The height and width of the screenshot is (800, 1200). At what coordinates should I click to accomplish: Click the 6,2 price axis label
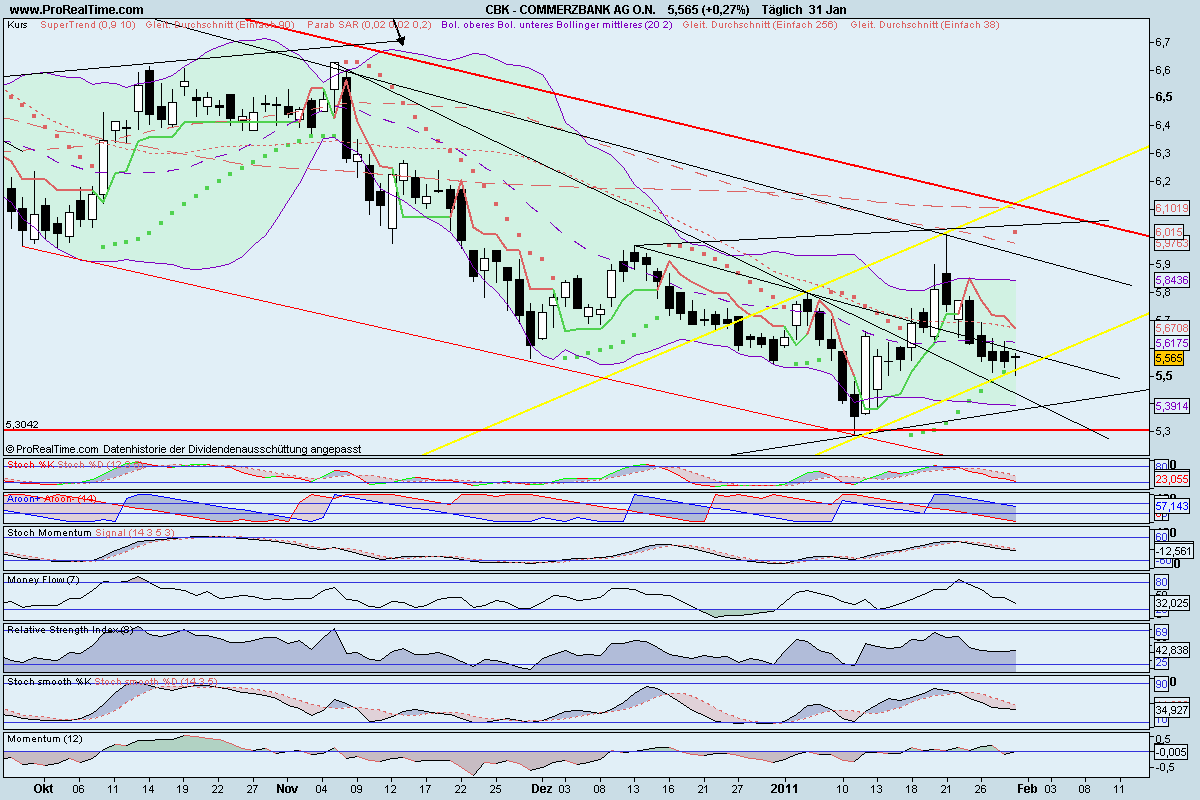[1163, 181]
